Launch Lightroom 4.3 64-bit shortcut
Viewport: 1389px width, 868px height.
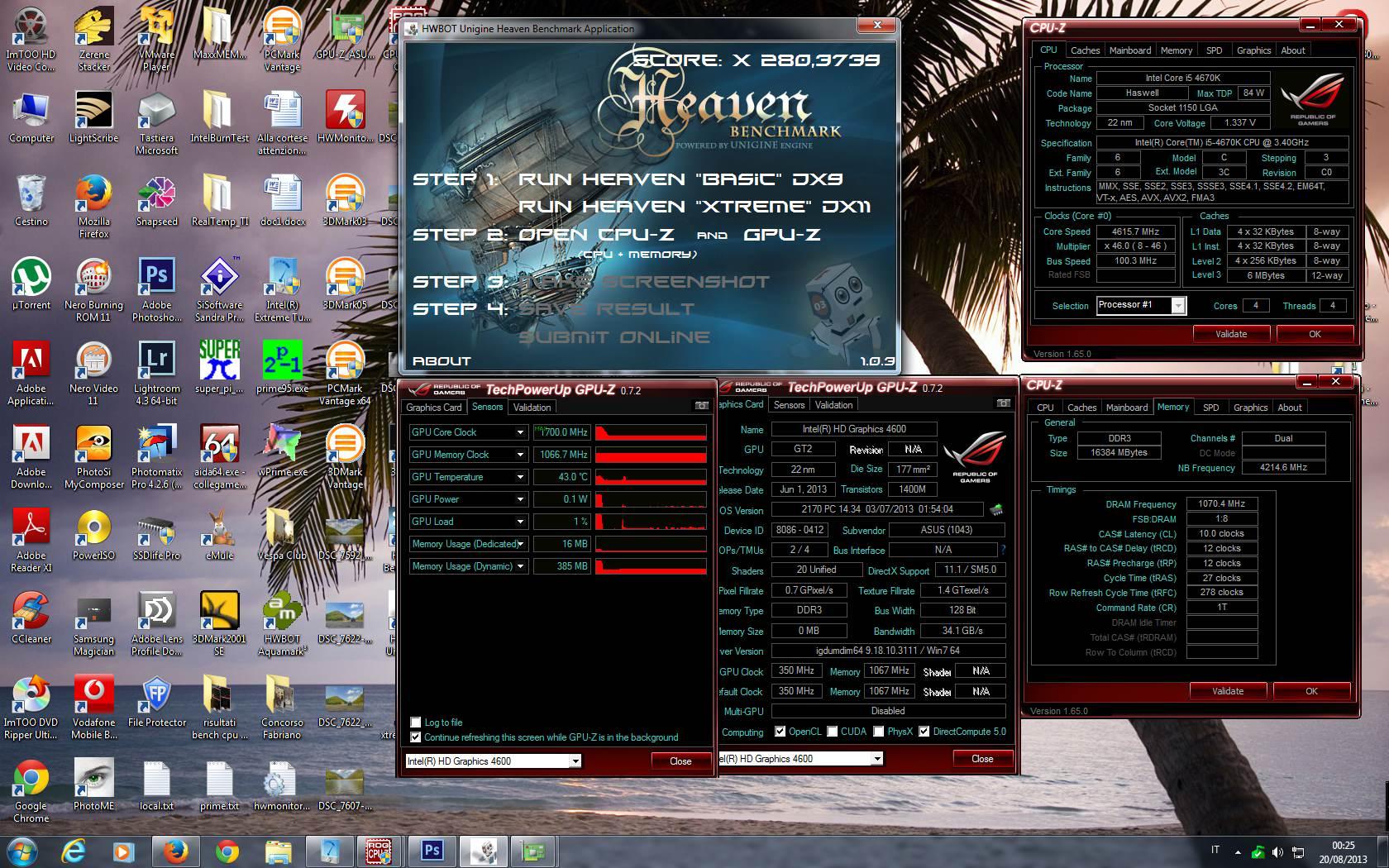point(156,374)
